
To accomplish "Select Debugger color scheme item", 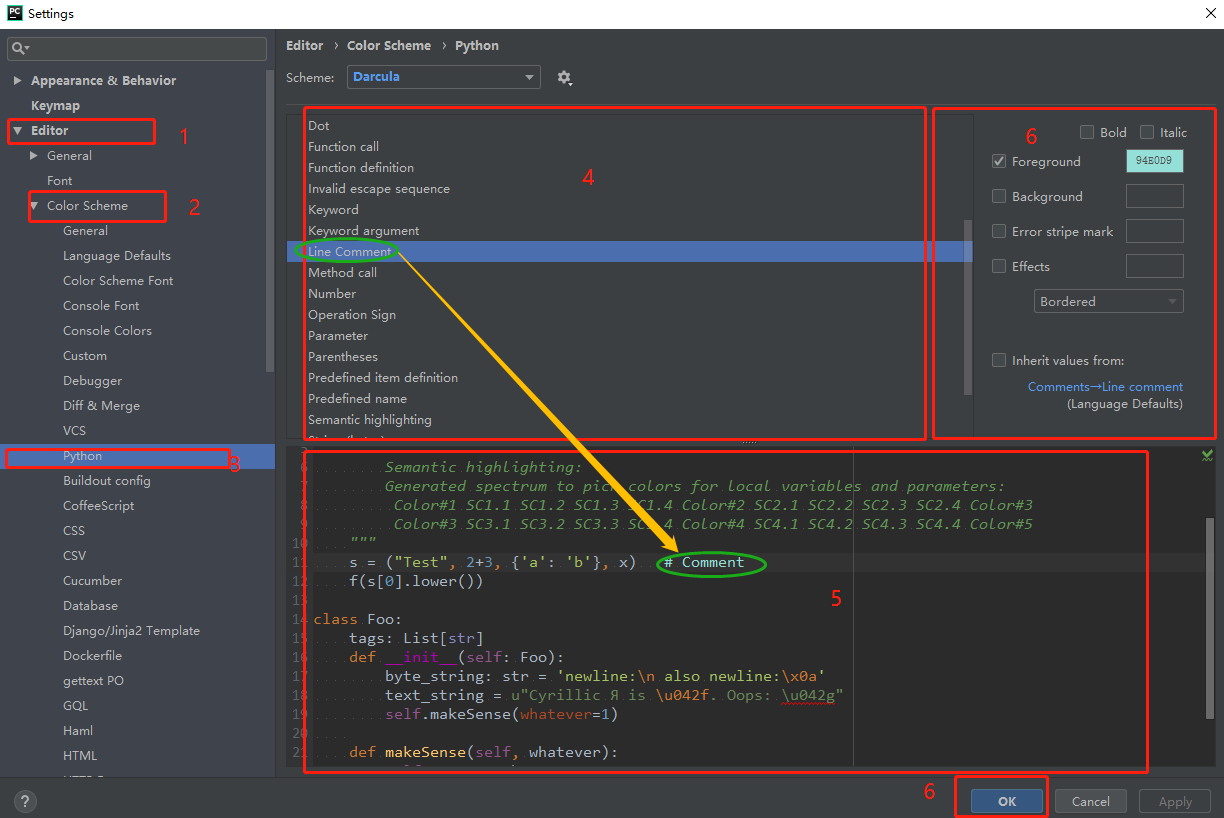I will [x=92, y=380].
